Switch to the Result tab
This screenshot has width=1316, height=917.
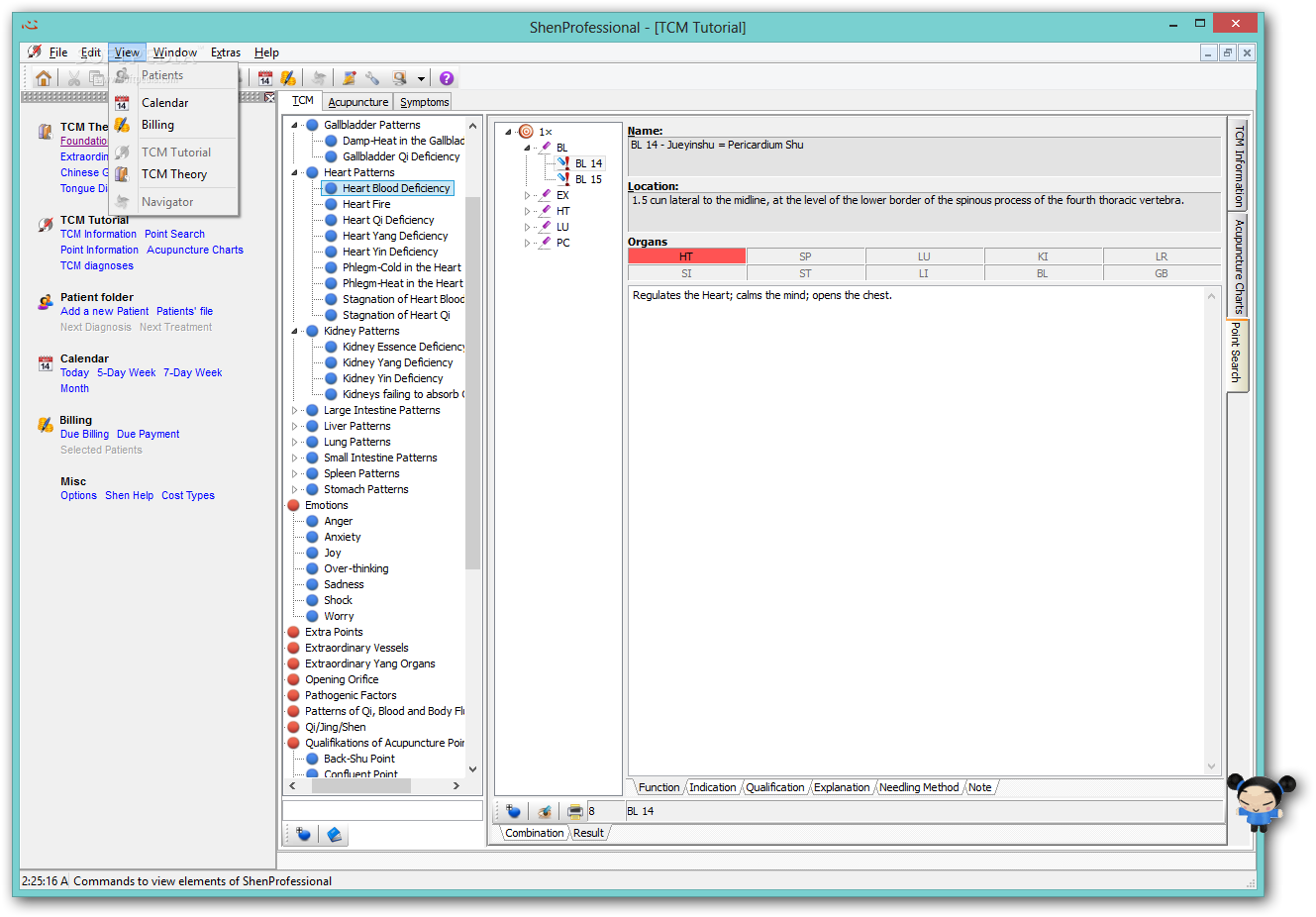[x=588, y=833]
